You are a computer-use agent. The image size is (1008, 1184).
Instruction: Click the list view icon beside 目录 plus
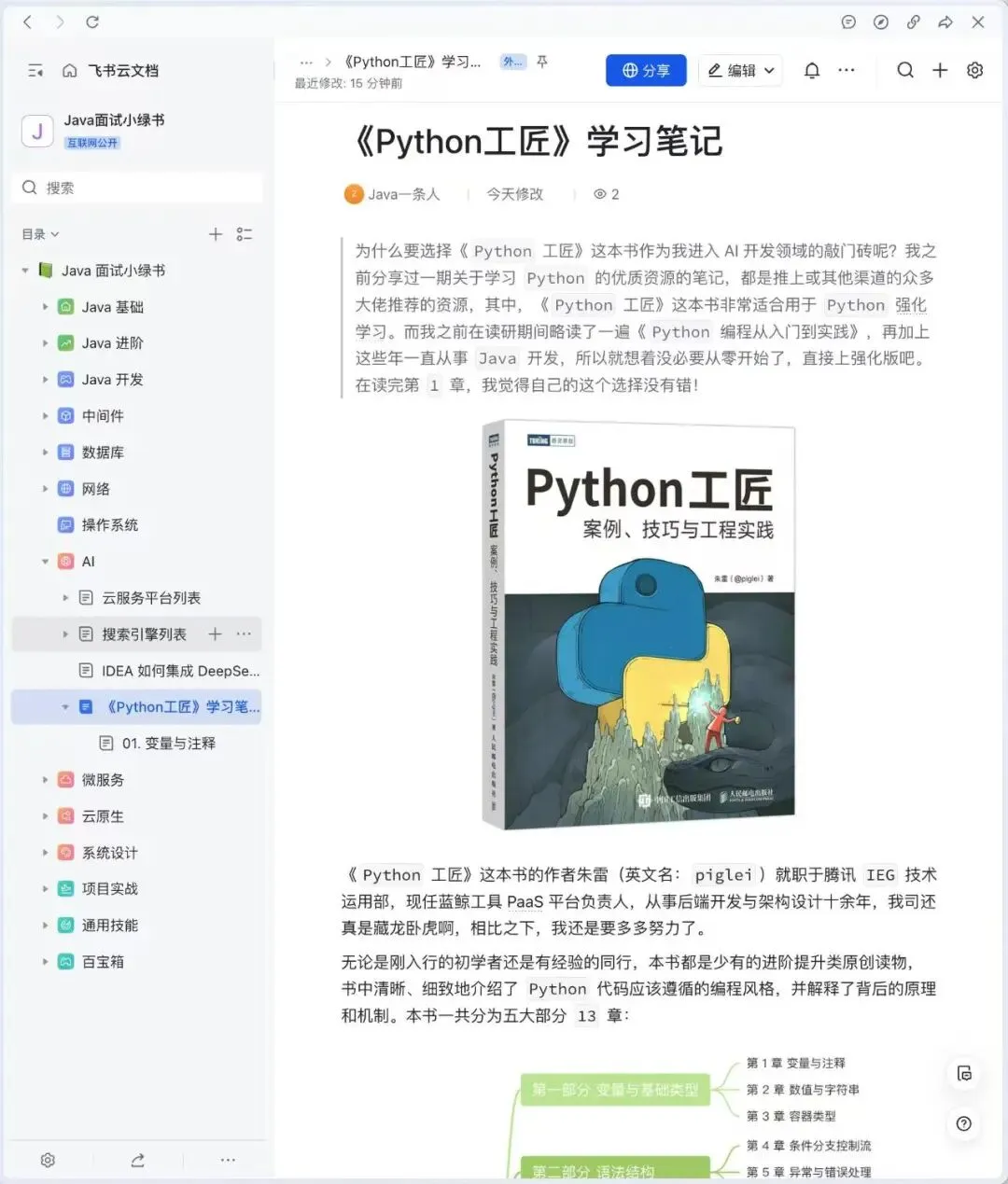point(245,234)
